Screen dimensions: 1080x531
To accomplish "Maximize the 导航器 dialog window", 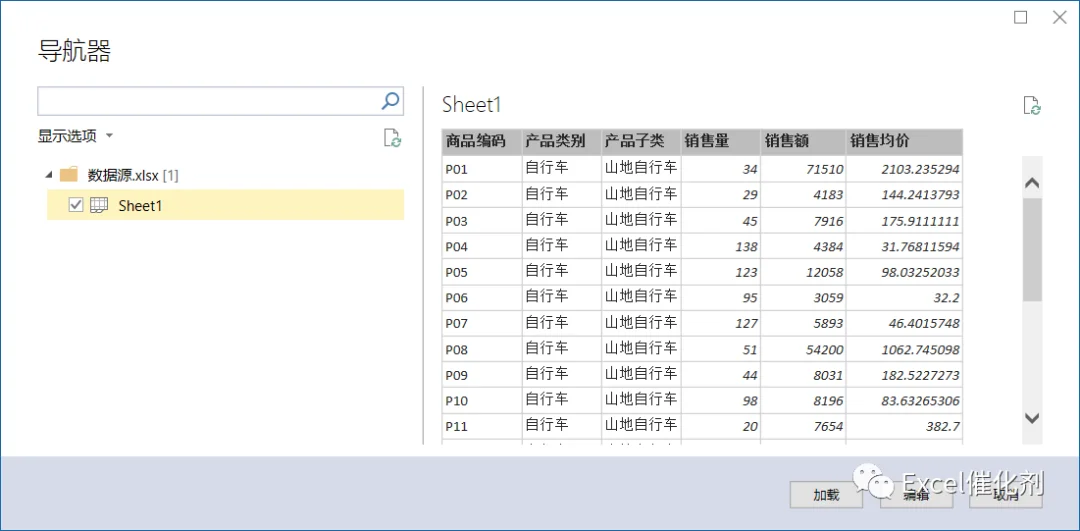I will [1020, 17].
